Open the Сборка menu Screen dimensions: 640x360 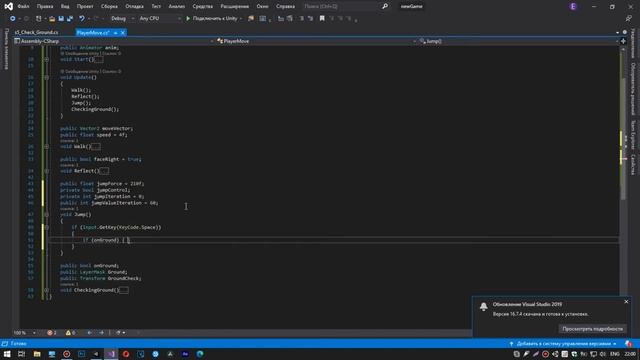(x=109, y=7)
